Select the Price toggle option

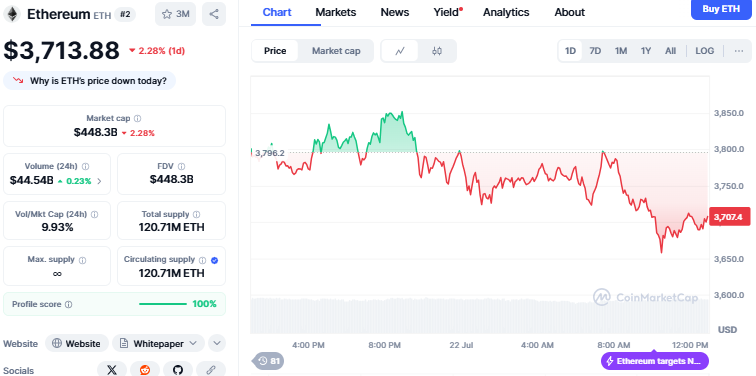pos(275,51)
